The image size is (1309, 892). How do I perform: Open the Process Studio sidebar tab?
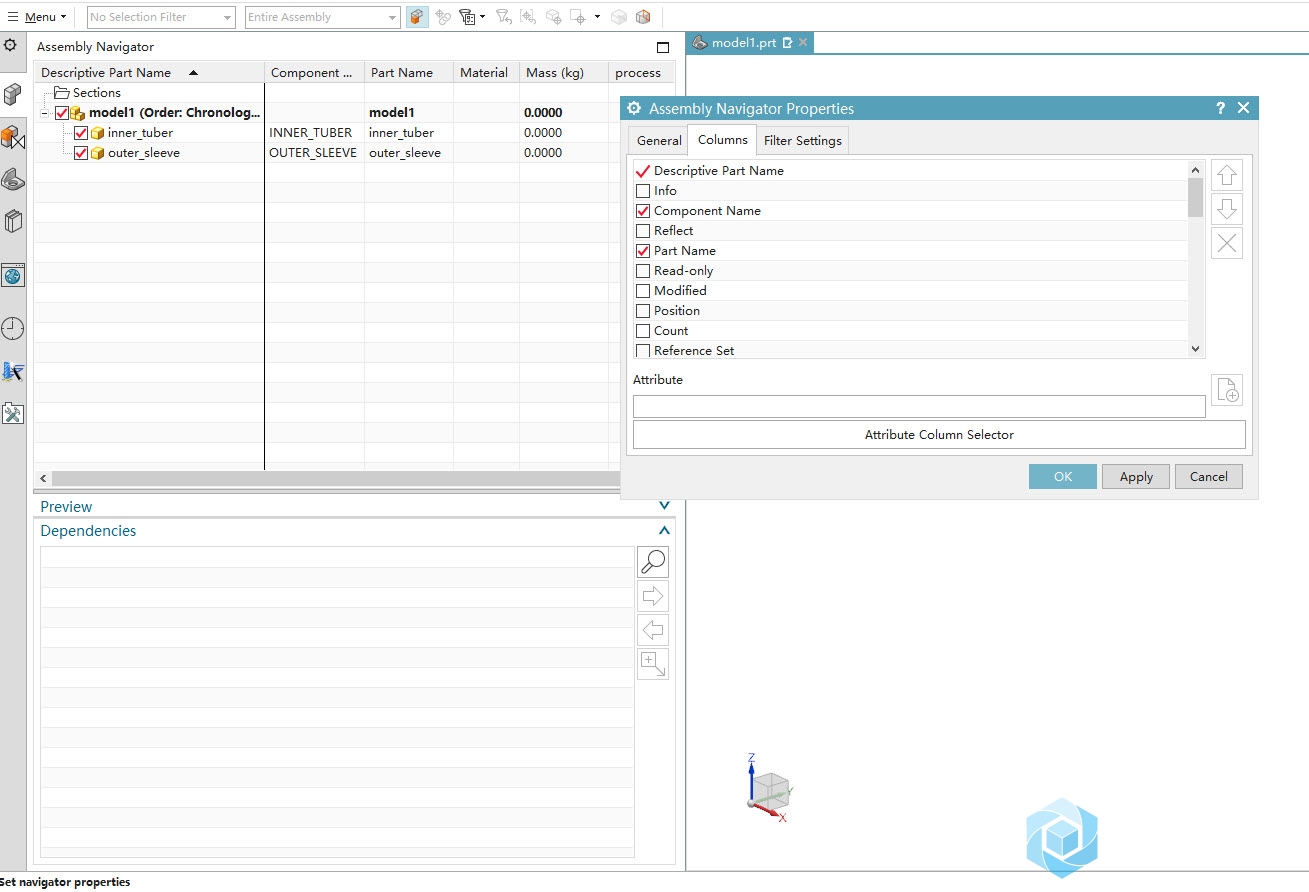click(x=12, y=371)
